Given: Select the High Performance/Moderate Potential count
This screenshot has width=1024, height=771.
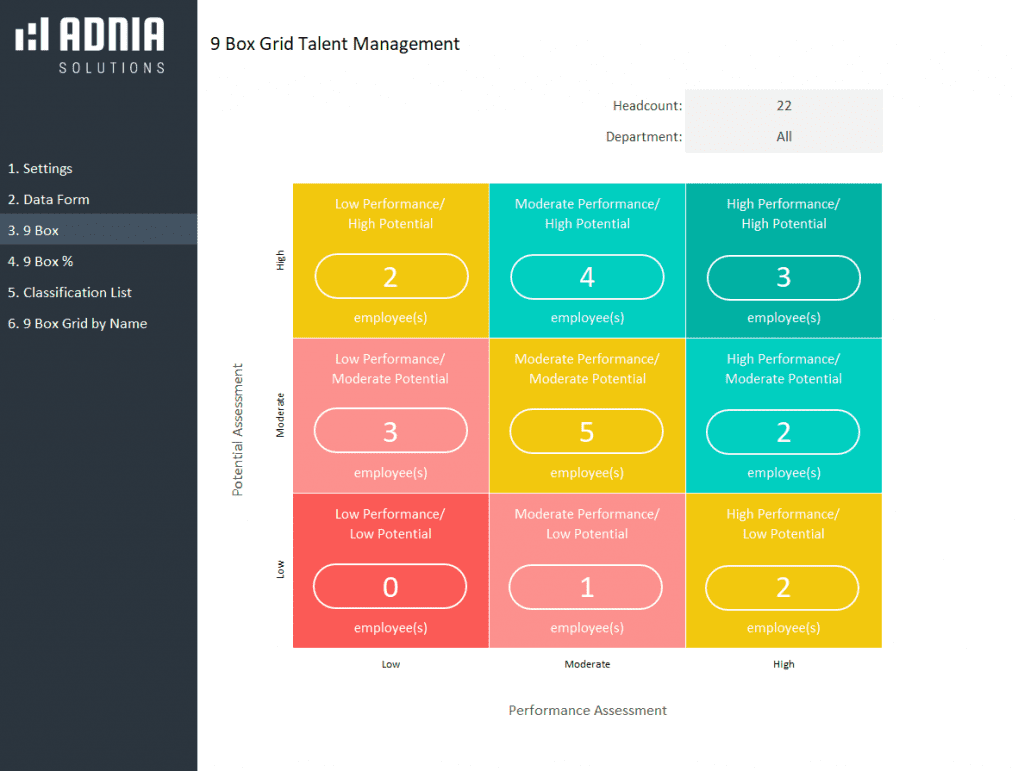Looking at the screenshot, I should 783,432.
